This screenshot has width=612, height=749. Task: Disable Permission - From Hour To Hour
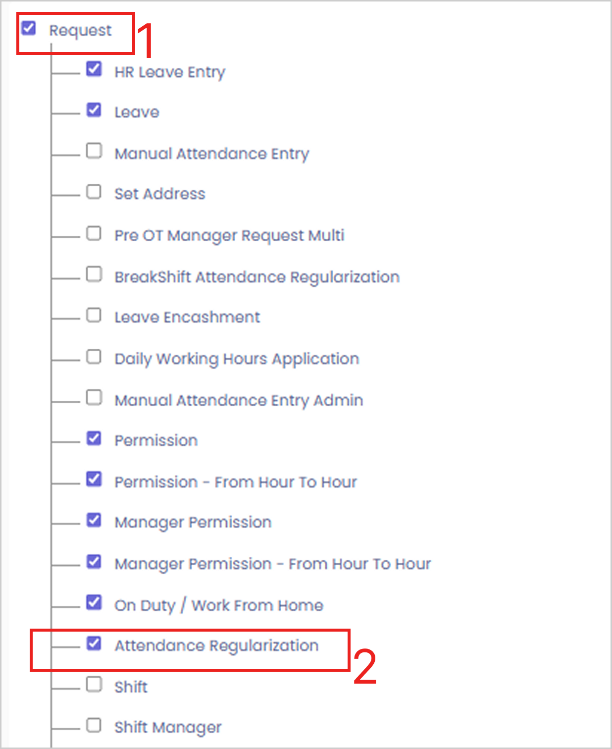(94, 480)
